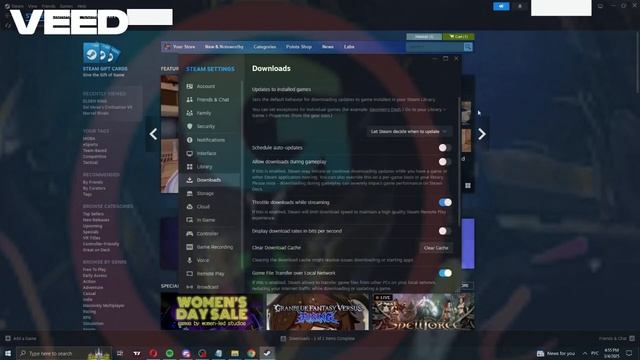Open Account settings icon in sidebar
The image size is (640, 360).
[189, 86]
